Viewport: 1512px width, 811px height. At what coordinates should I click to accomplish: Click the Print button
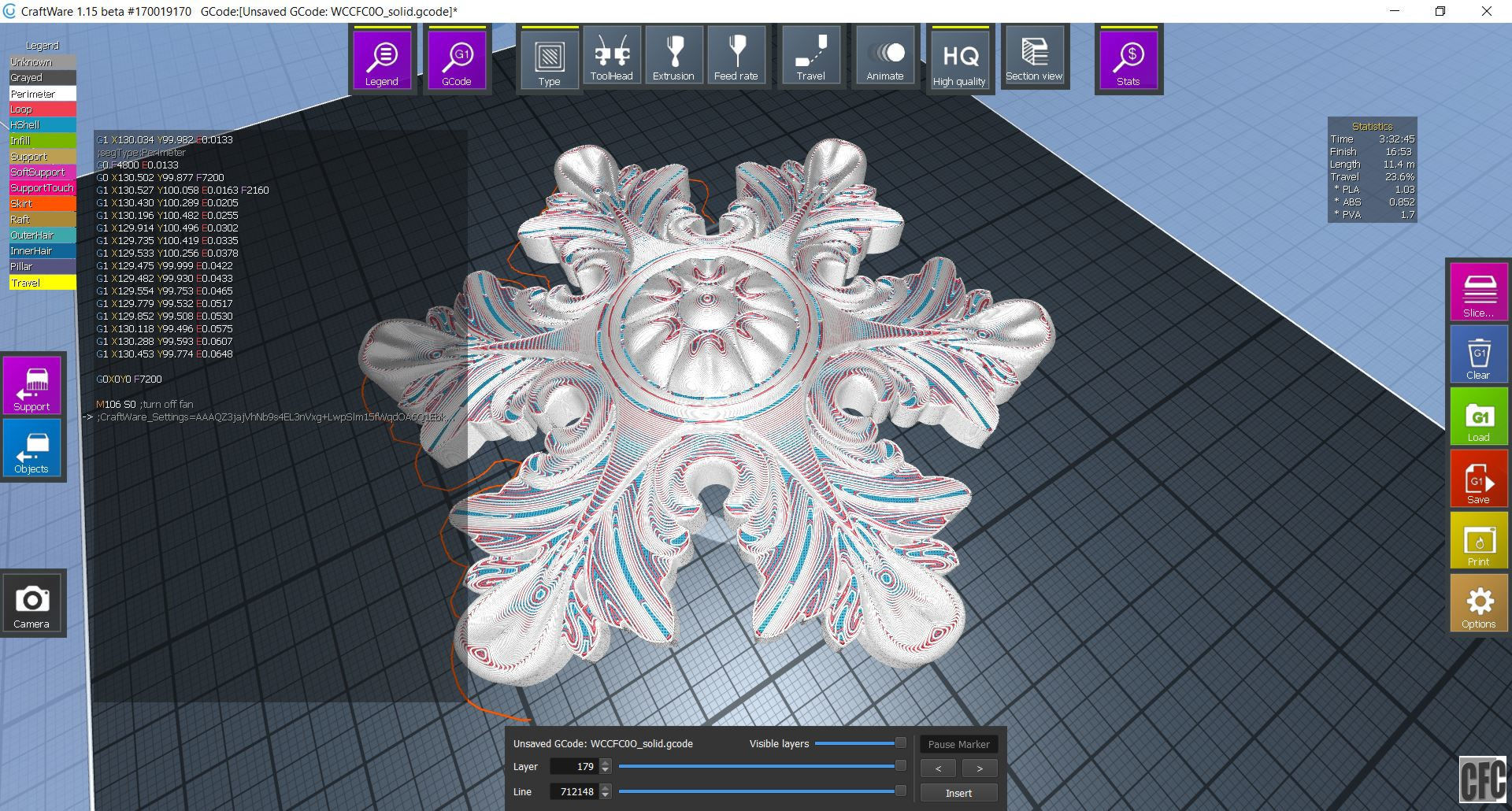[1479, 541]
